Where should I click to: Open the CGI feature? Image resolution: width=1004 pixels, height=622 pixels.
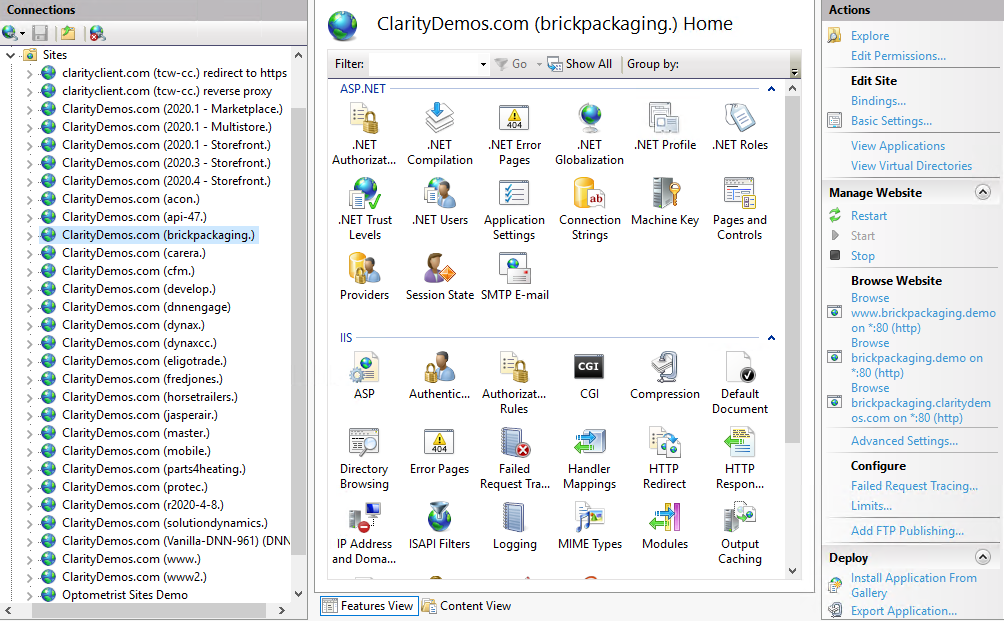pyautogui.click(x=589, y=376)
